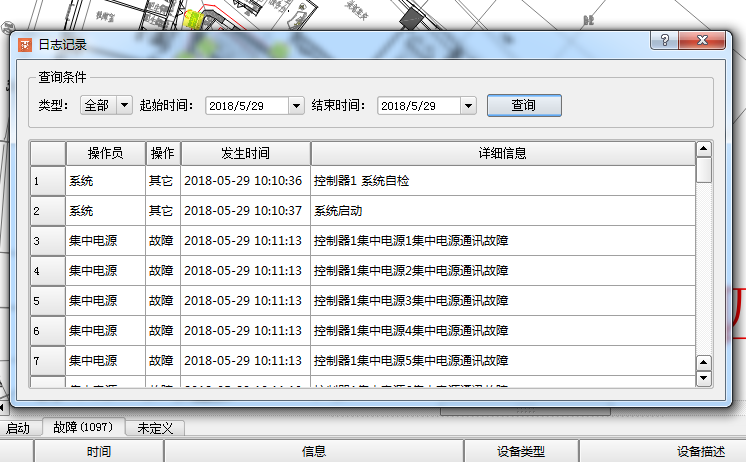Click the 查询 button
Viewport: 746px width, 462px height.
click(523, 105)
